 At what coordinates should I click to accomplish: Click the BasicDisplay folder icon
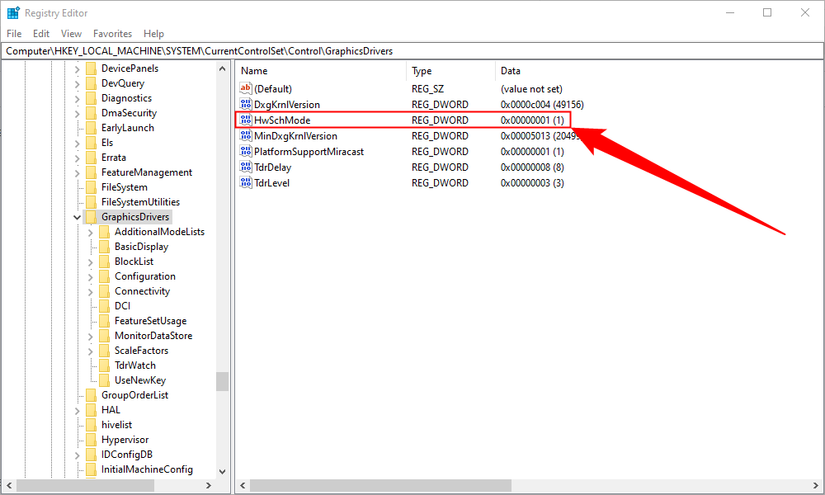104,246
